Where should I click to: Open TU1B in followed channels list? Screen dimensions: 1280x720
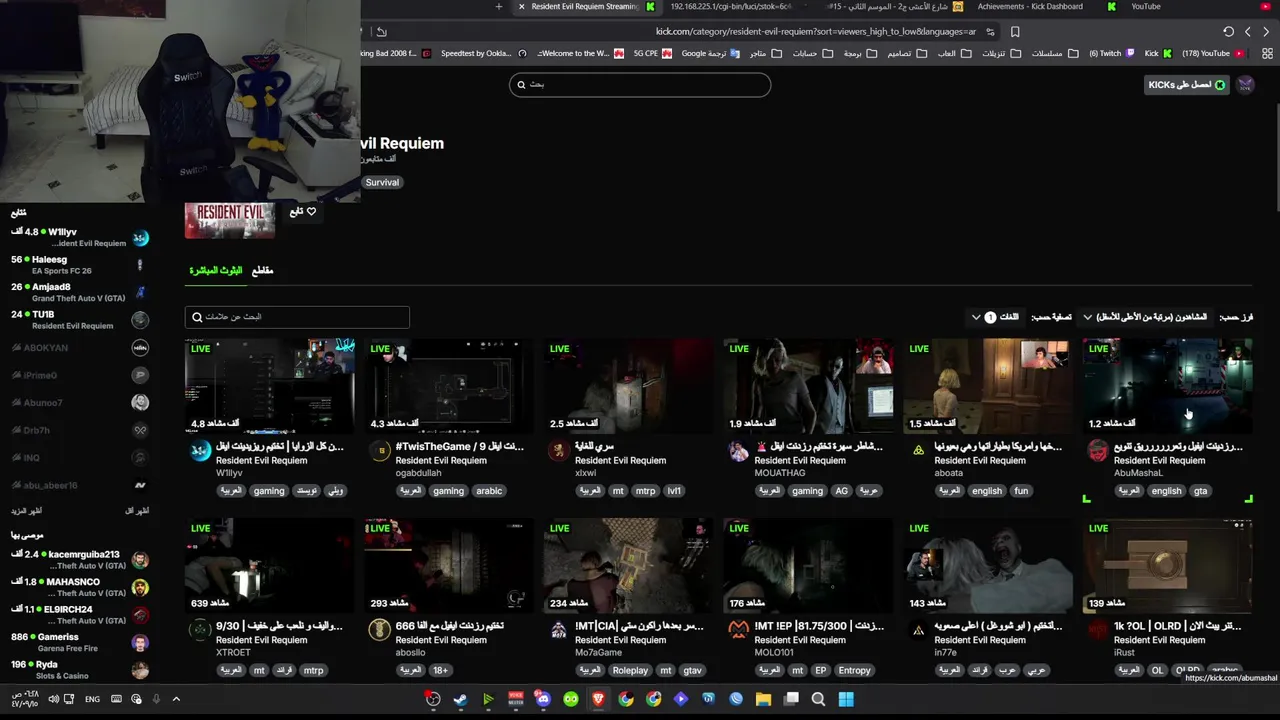80,320
